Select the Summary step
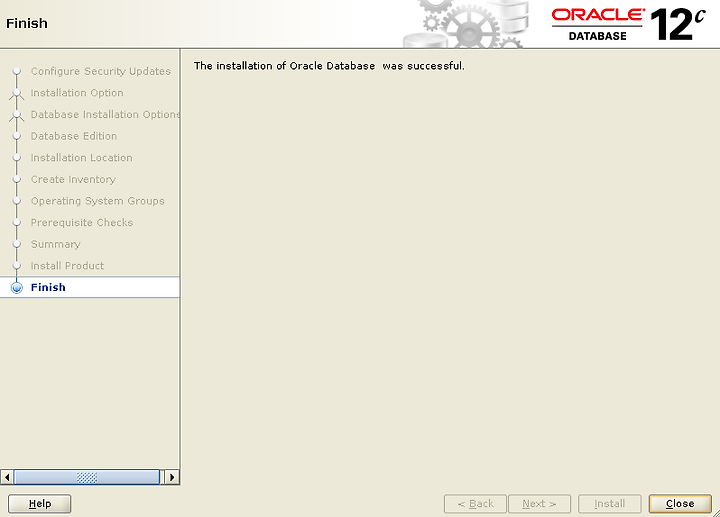 56,244
